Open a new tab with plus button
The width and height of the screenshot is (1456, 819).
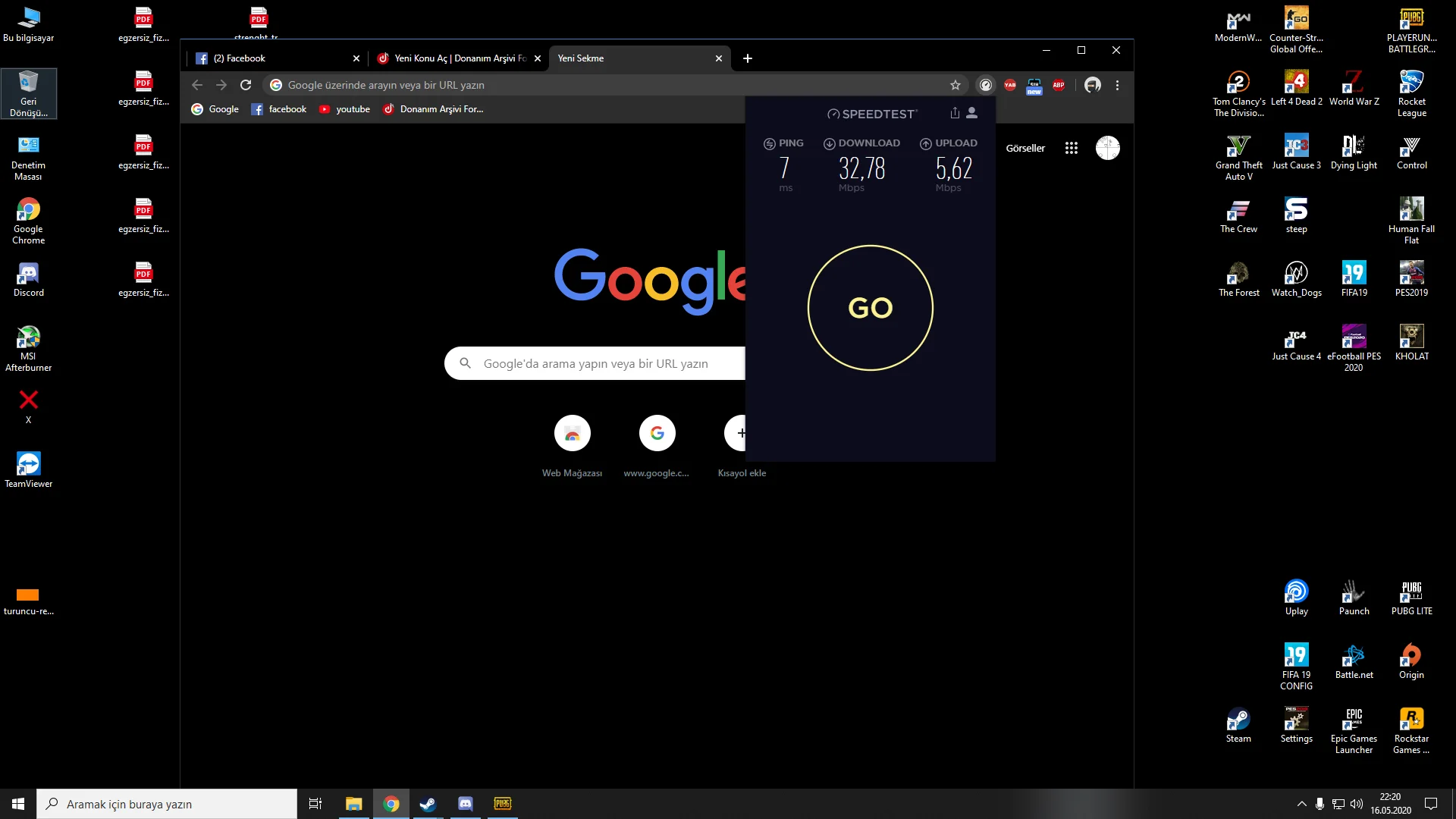pyautogui.click(x=748, y=58)
